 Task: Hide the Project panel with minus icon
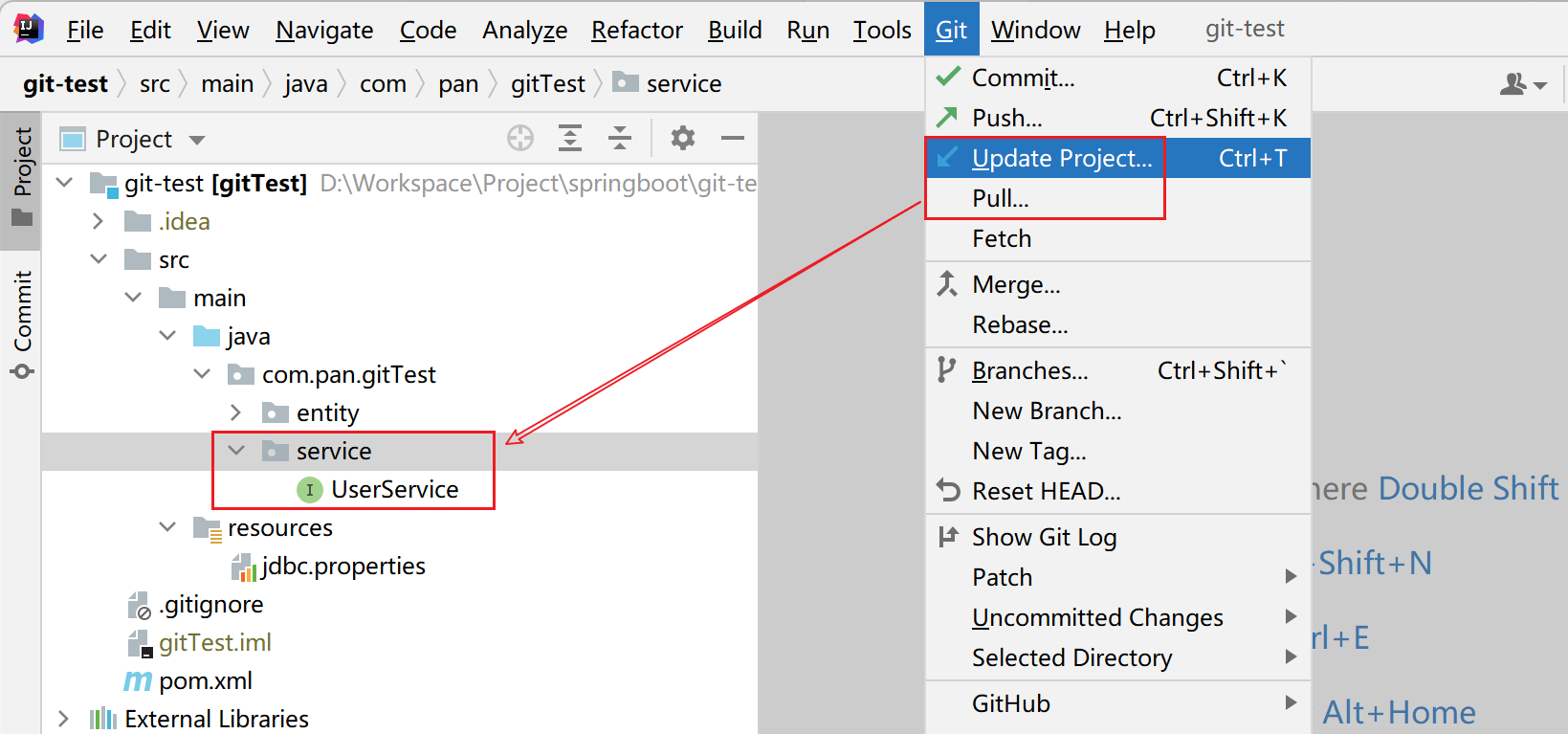pos(733,139)
